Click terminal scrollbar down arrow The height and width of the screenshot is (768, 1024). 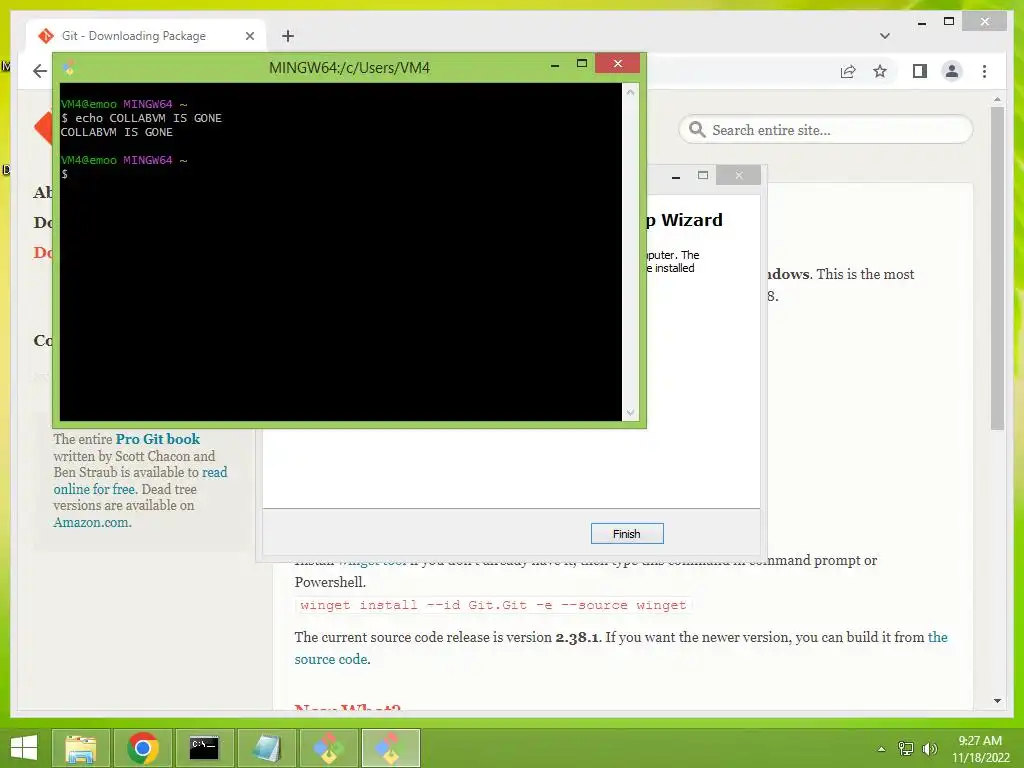click(630, 412)
